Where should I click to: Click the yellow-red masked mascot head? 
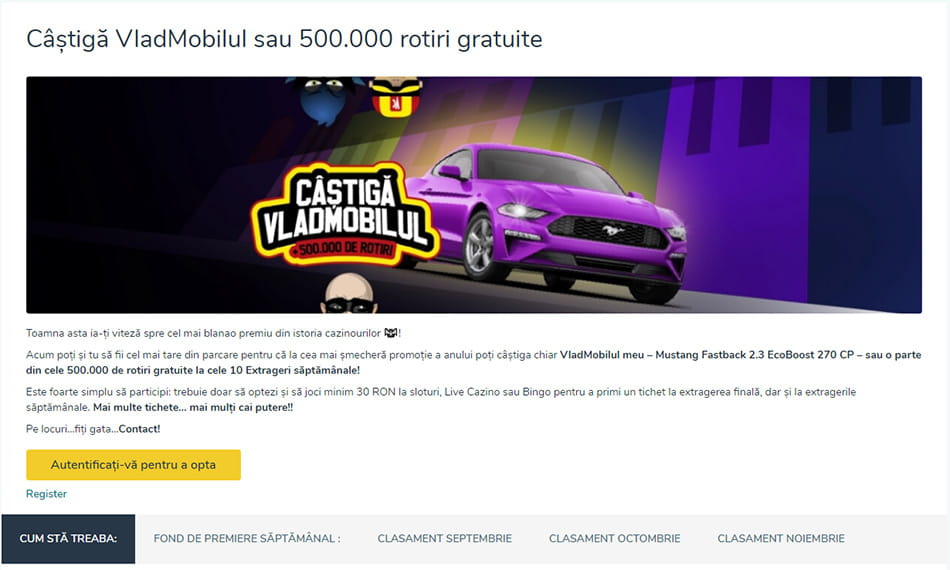pos(396,96)
